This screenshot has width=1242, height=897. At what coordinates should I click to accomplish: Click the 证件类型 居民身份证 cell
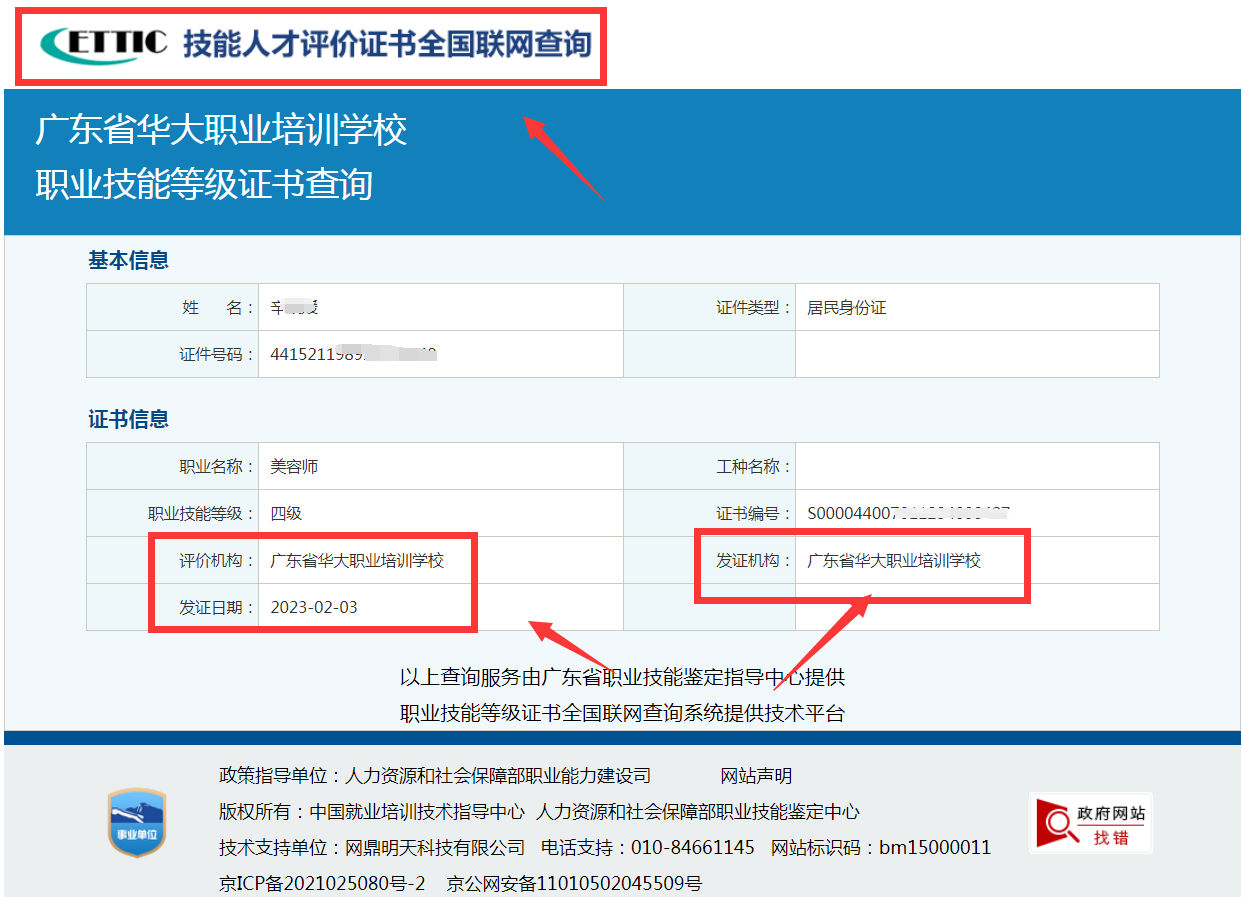pos(849,306)
